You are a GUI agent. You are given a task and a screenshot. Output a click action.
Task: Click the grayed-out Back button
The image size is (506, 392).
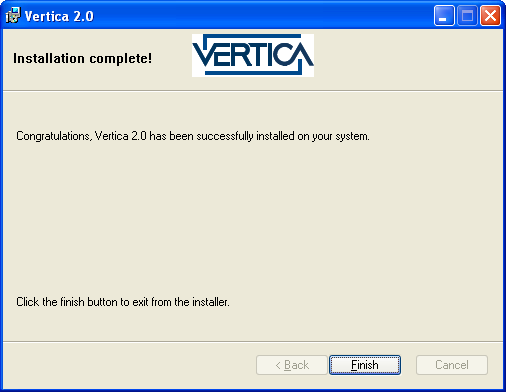292,365
